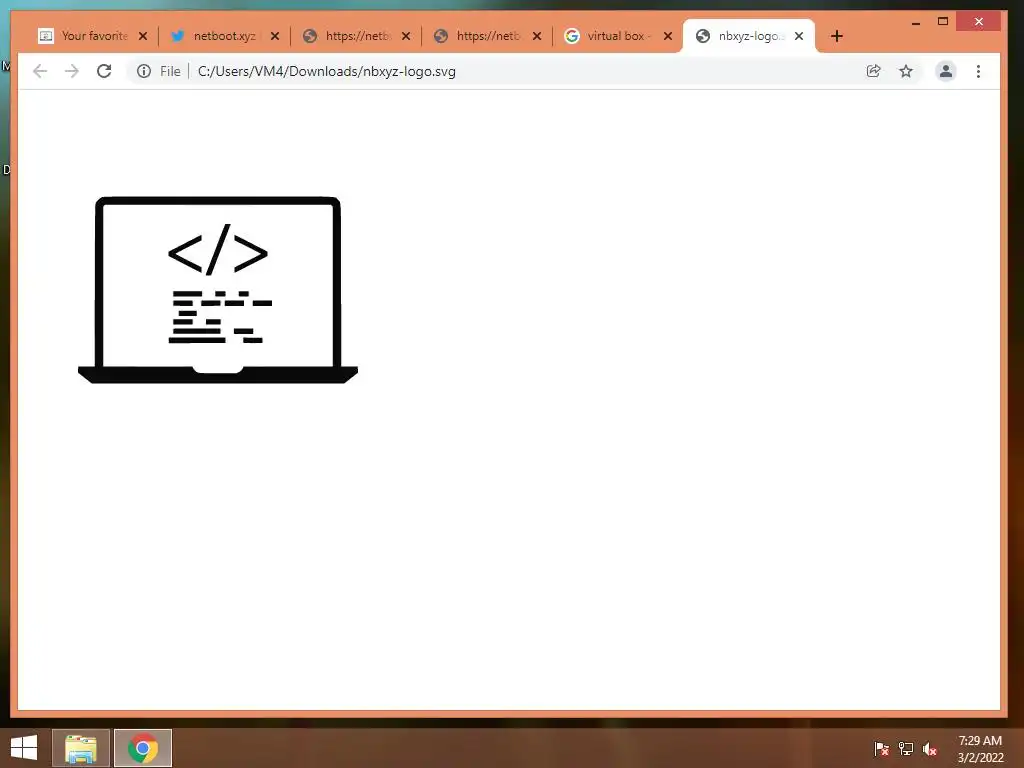Open Action Center flag tray icon
The width and height of the screenshot is (1024, 768).
pyautogui.click(x=882, y=749)
